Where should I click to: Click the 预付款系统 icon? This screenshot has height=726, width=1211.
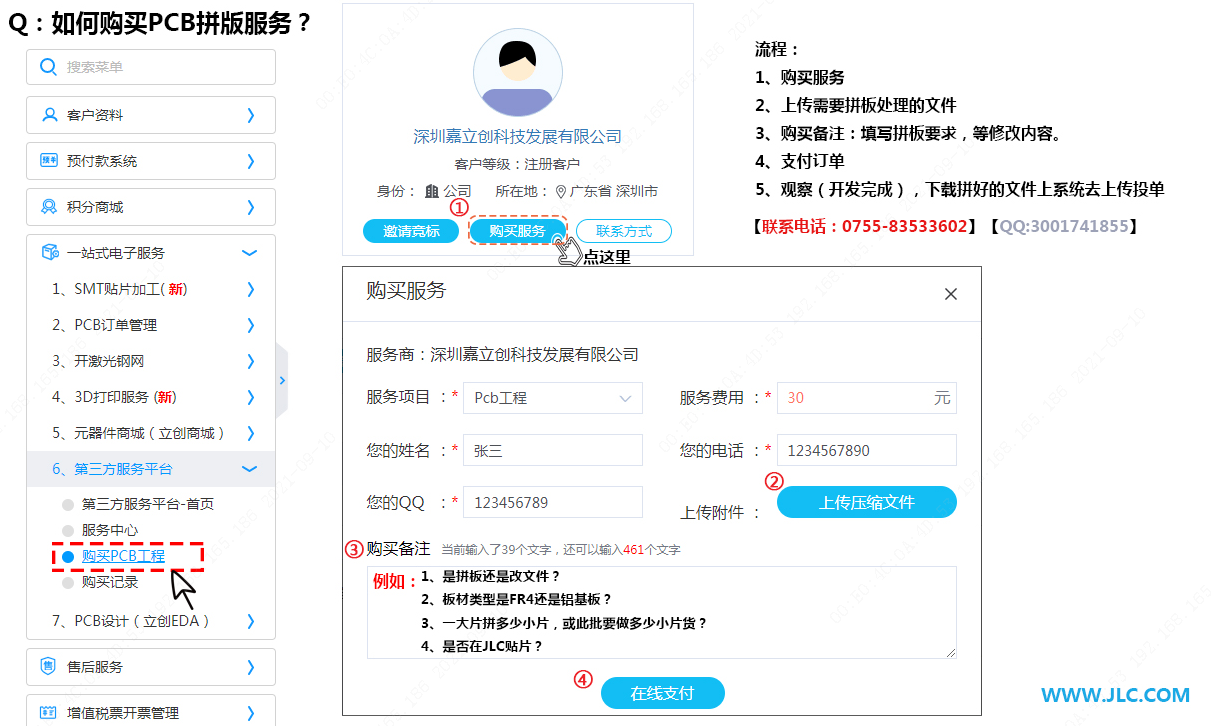coord(49,161)
